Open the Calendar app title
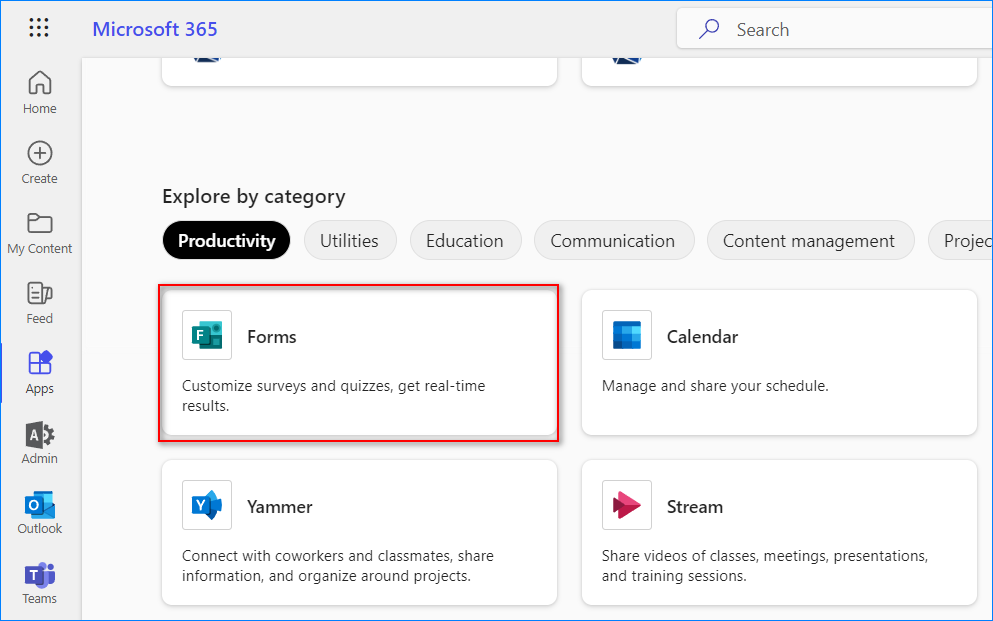Viewport: 993px width, 621px height. tap(702, 337)
